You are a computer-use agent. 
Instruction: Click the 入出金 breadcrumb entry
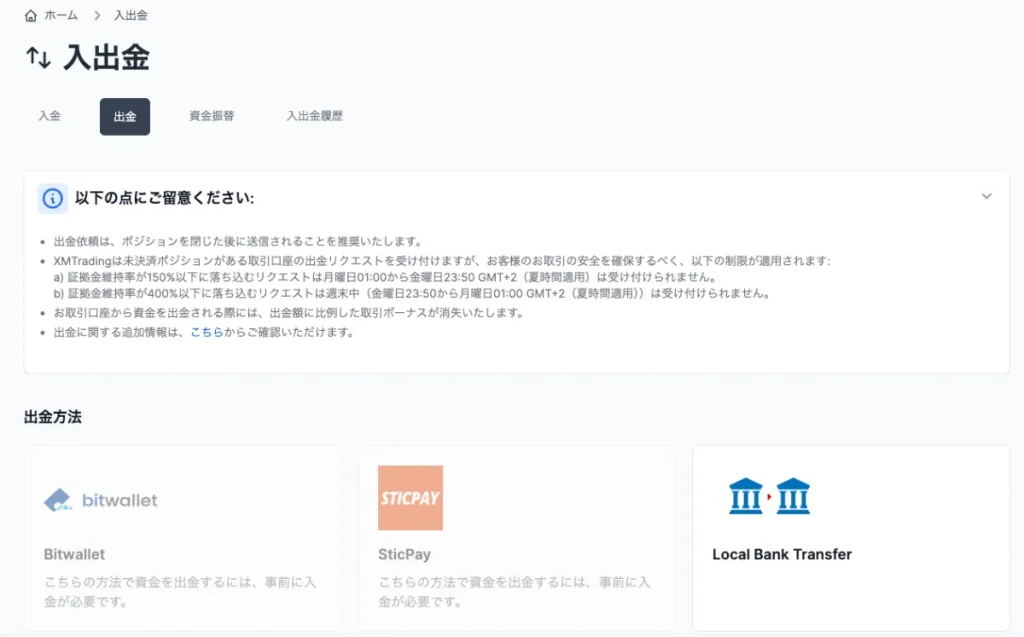[133, 15]
